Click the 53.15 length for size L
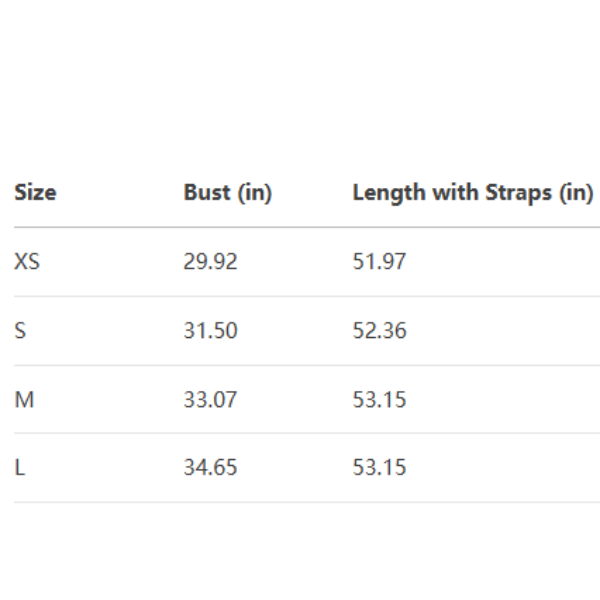This screenshot has height=600, width=600. (379, 467)
